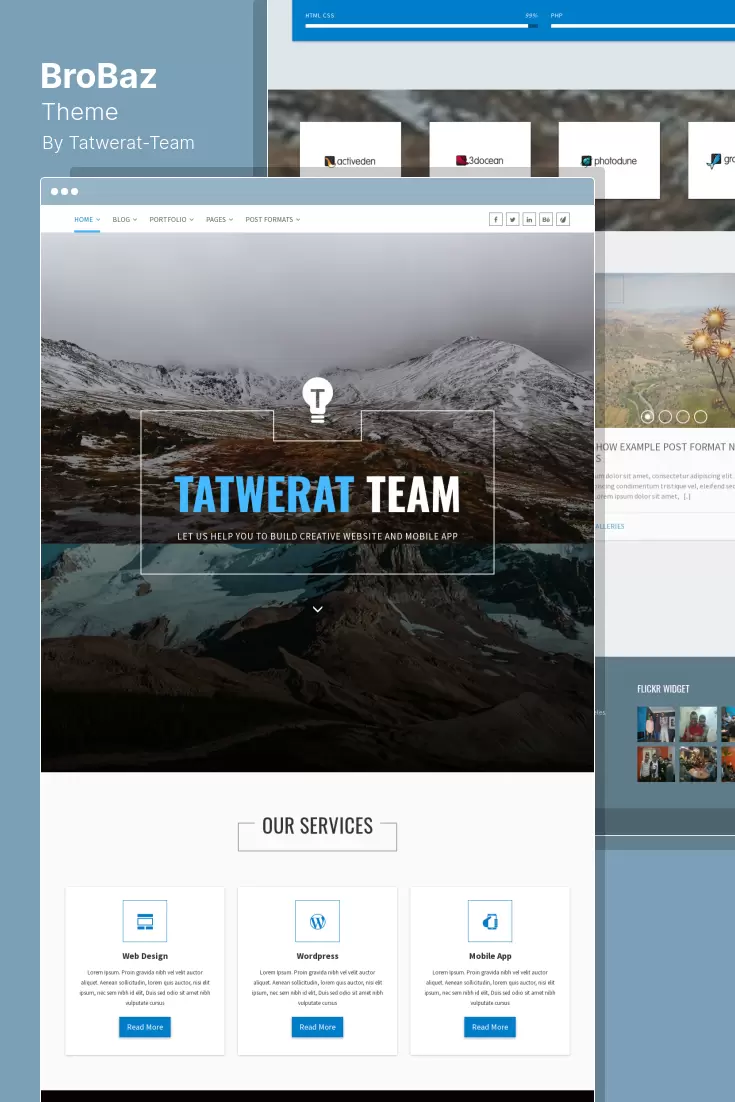This screenshot has width=735, height=1102.
Task: Click the LET US HELP YOU tagline
Action: click(318, 536)
